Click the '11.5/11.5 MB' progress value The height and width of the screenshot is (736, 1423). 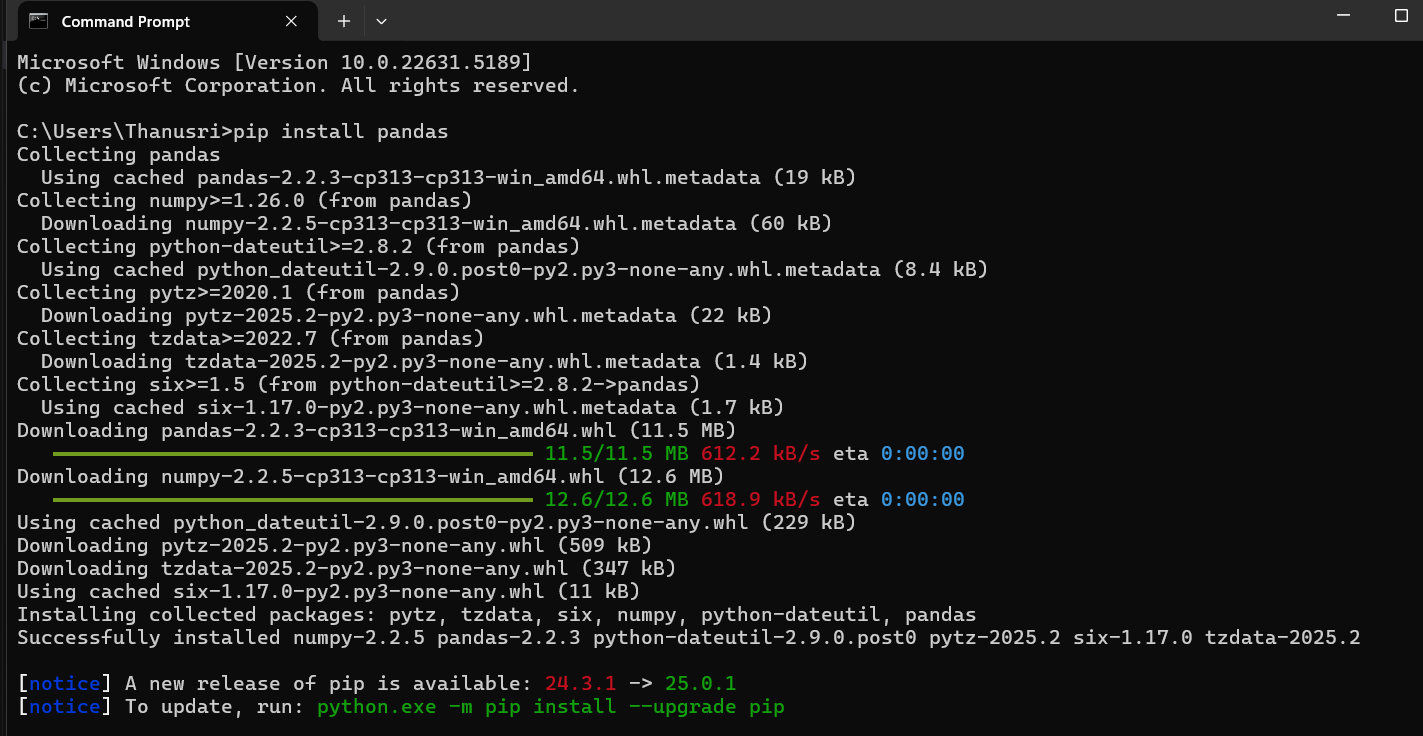click(617, 454)
